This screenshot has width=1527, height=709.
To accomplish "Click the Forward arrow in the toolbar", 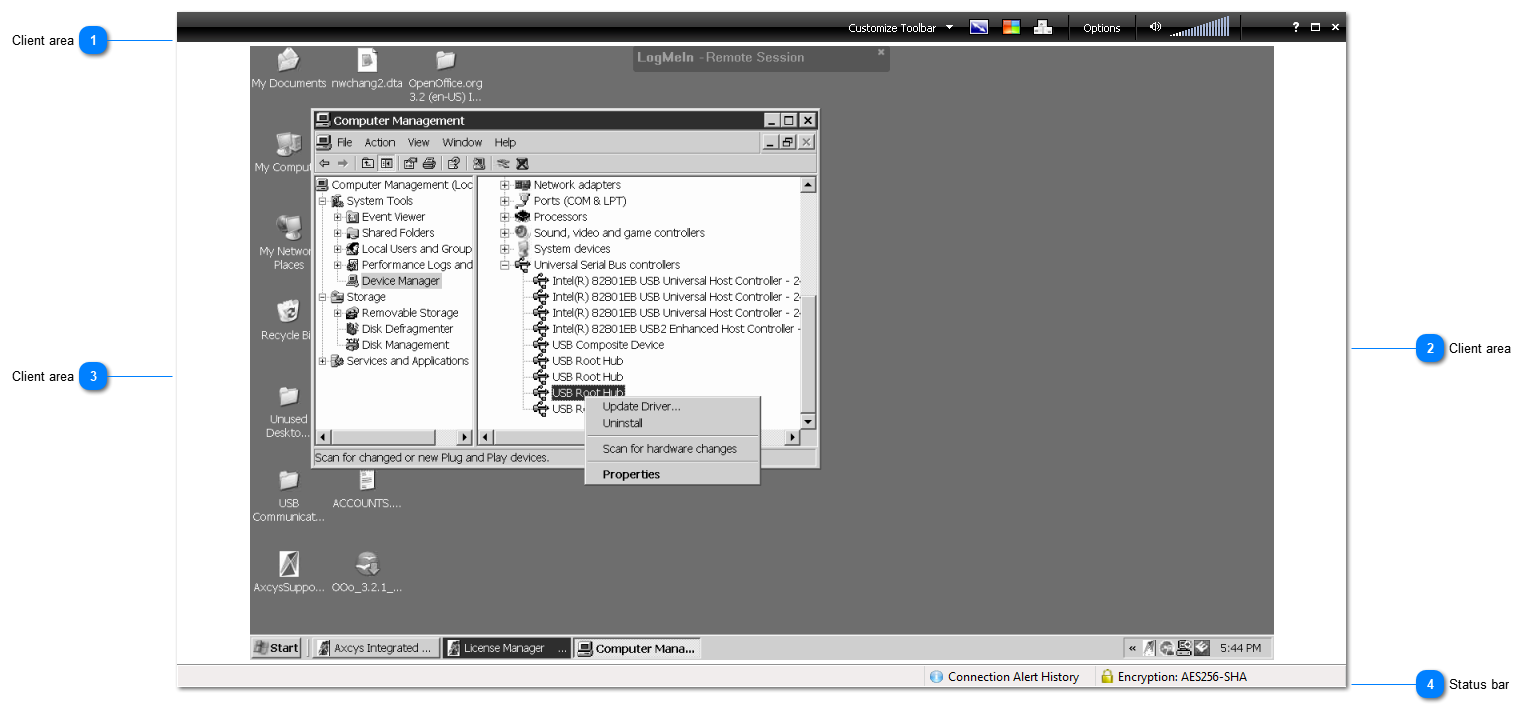I will pyautogui.click(x=342, y=163).
